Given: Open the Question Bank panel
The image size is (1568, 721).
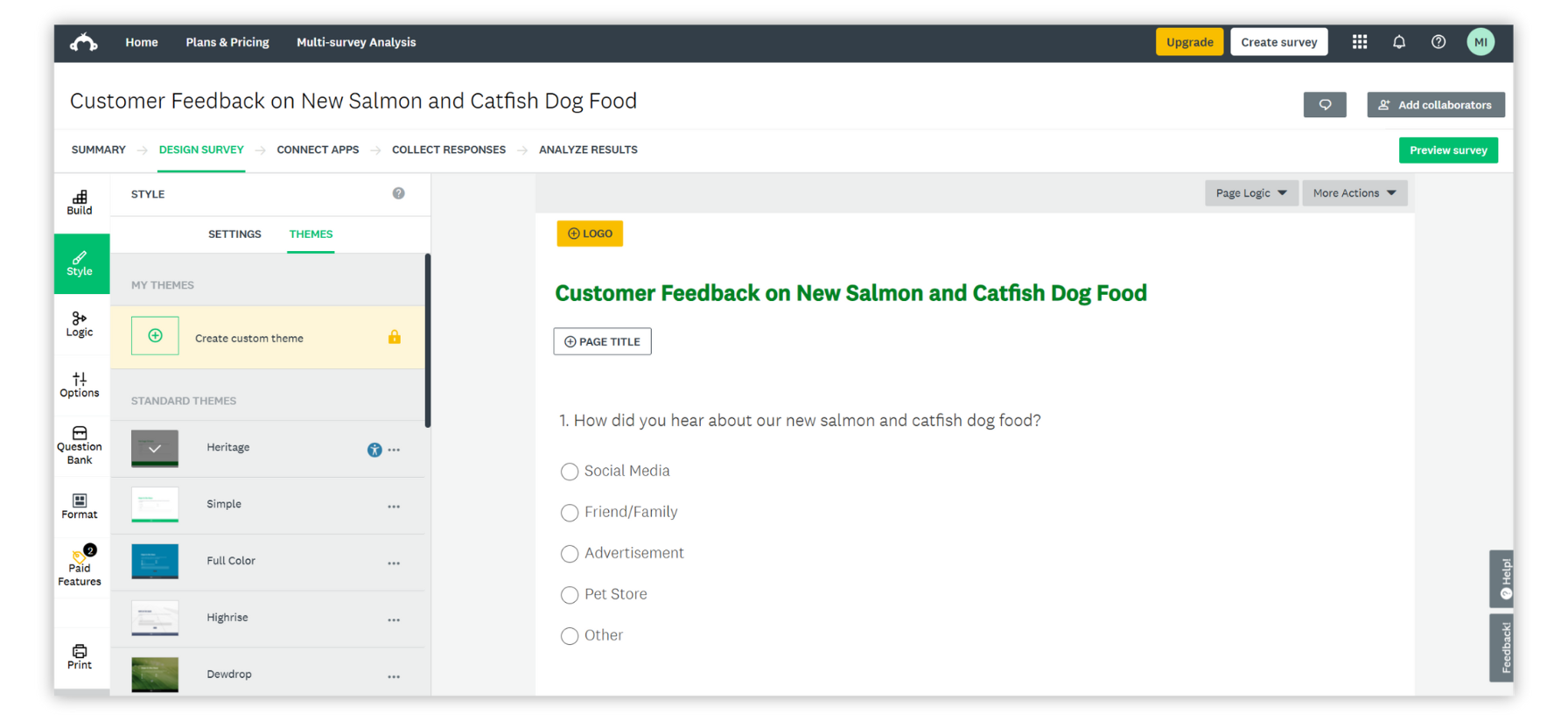Looking at the screenshot, I should tap(80, 444).
